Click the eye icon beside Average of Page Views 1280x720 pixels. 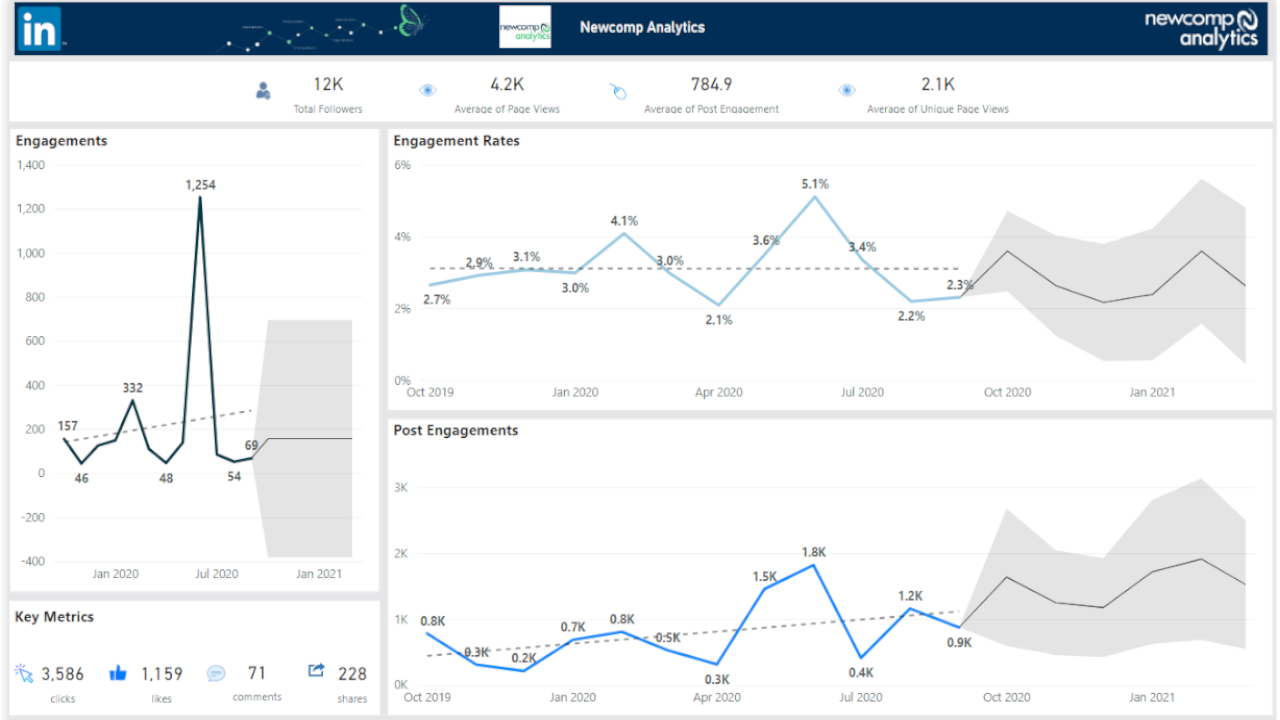(428, 90)
